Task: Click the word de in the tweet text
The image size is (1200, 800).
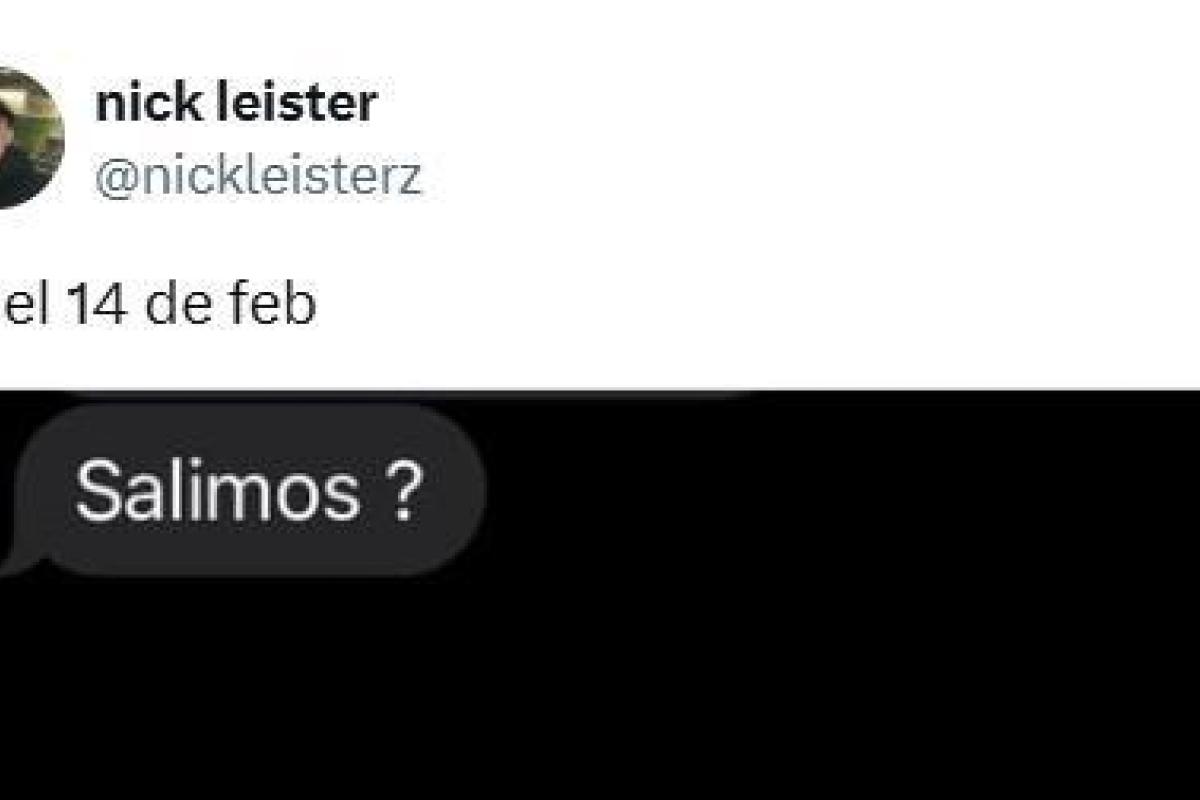Action: click(x=177, y=305)
